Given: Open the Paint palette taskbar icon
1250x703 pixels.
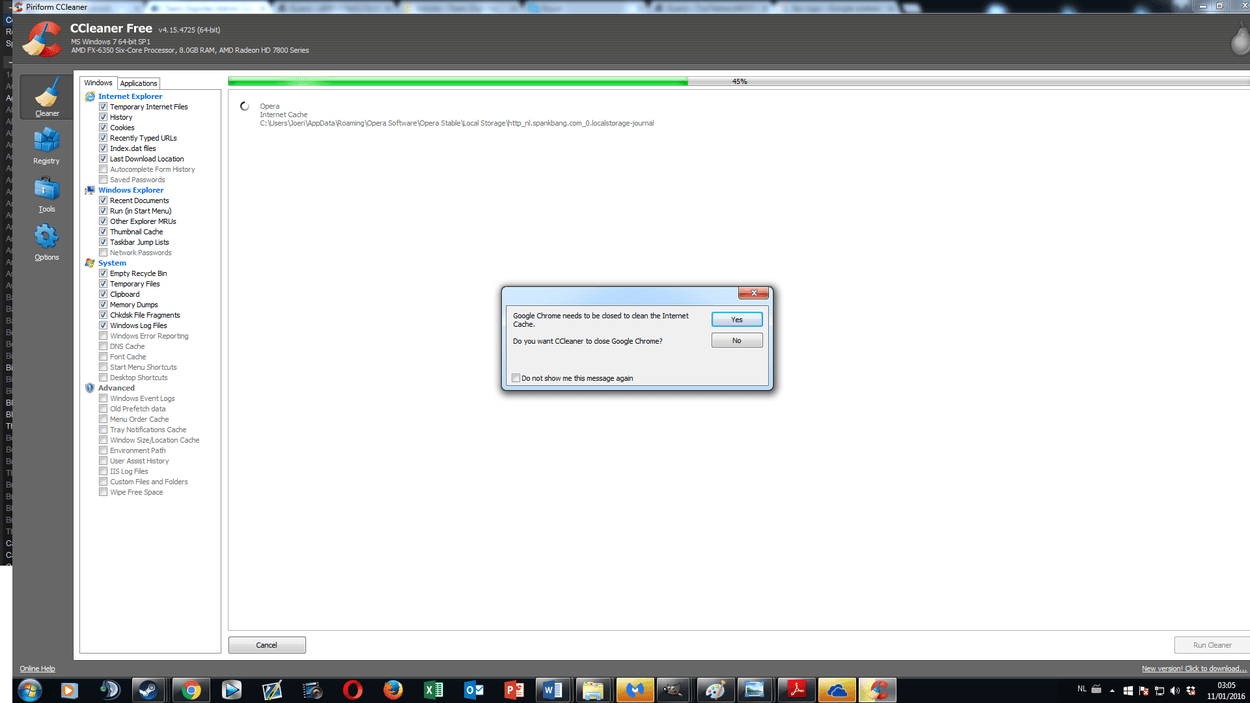Looking at the screenshot, I should [715, 690].
